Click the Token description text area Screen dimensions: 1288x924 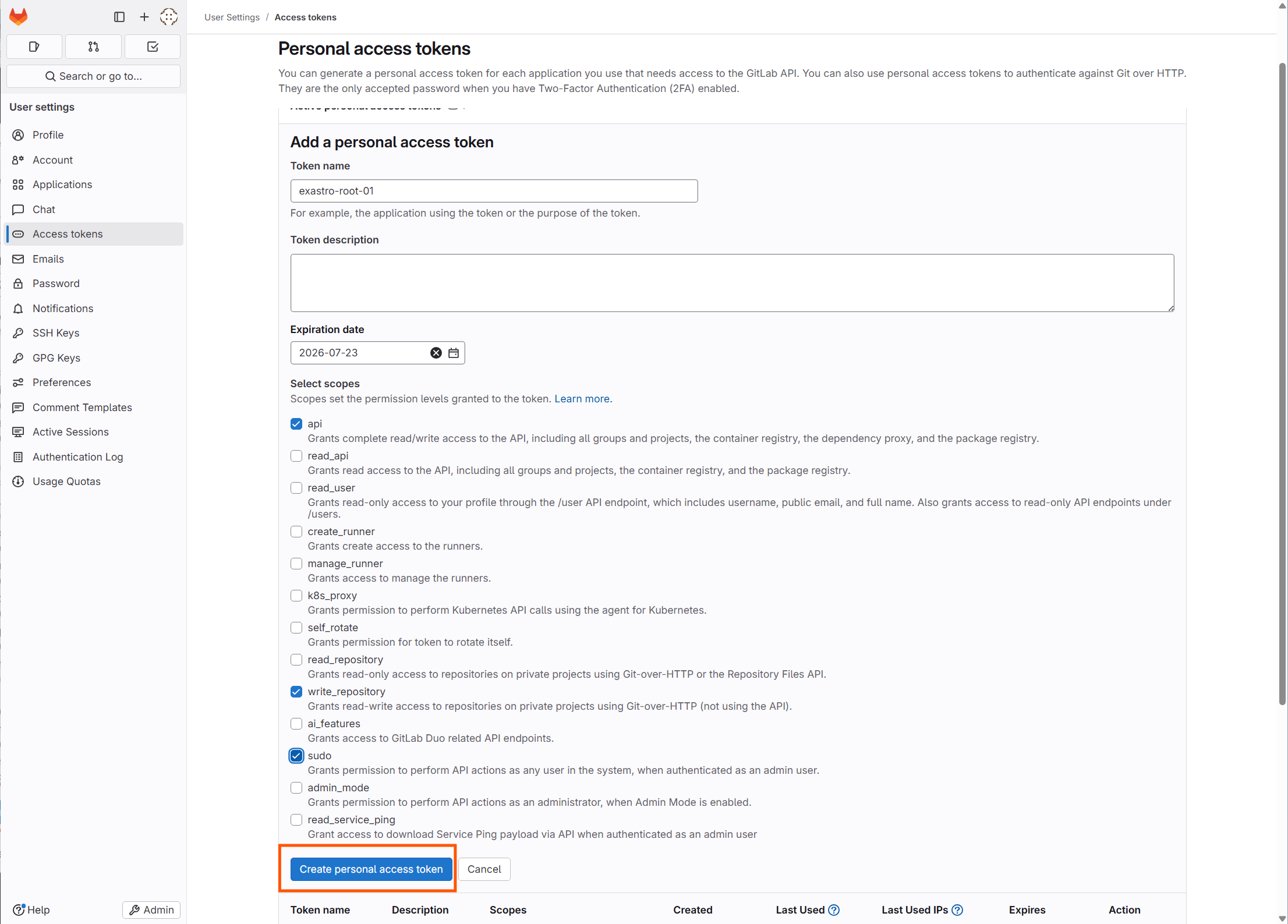coord(732,283)
